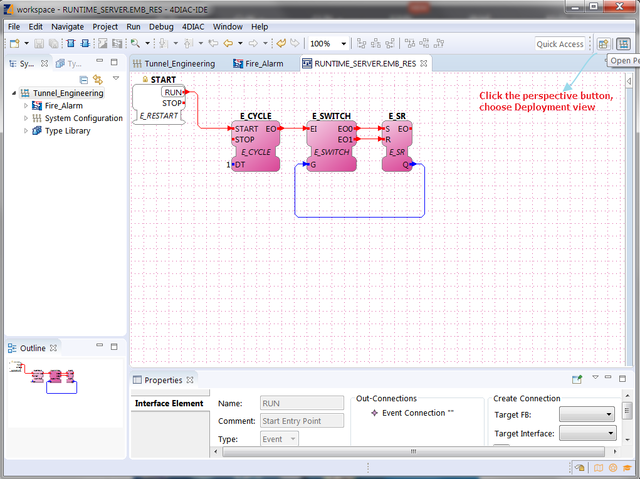Click the Collapse All icon in System Explorer
640x479 pixels.
[84, 80]
